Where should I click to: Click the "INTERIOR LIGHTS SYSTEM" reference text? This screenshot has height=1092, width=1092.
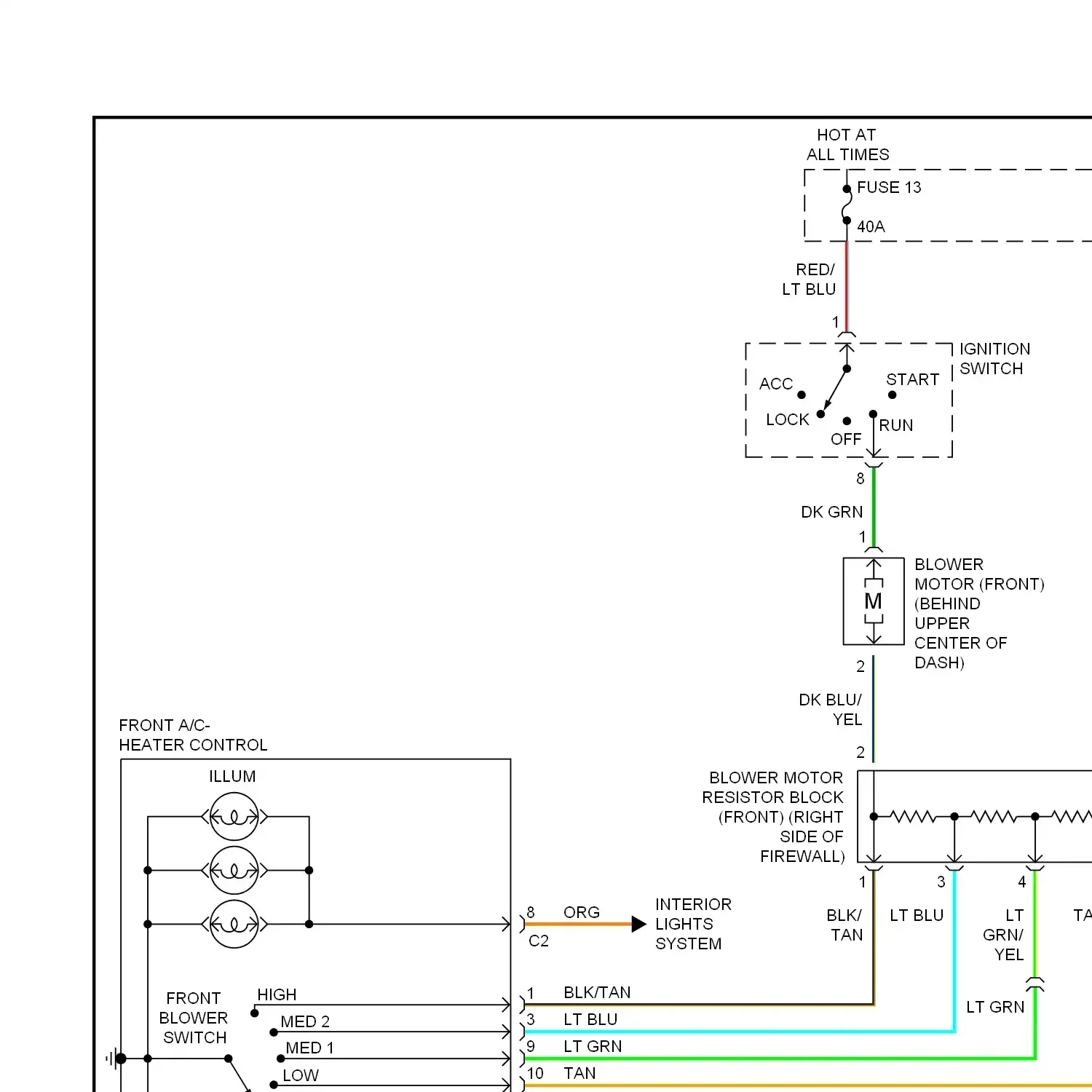(693, 924)
